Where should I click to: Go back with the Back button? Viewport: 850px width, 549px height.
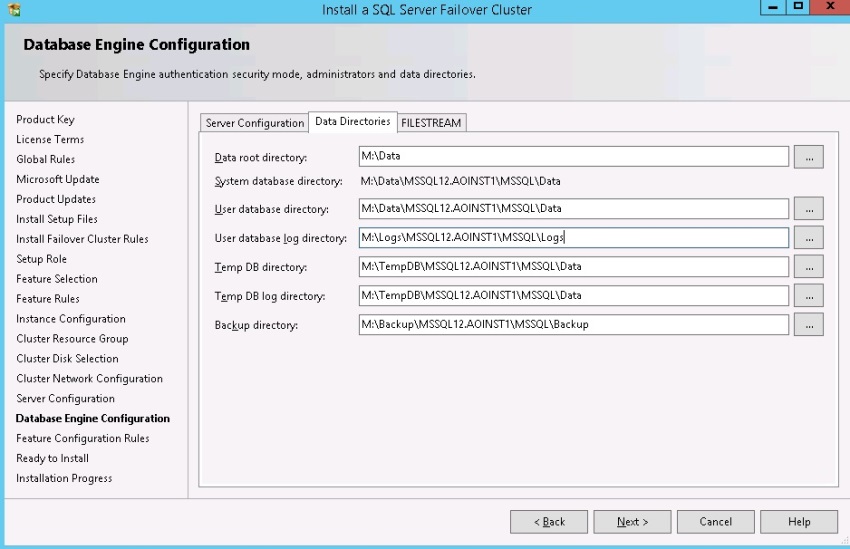pos(549,522)
